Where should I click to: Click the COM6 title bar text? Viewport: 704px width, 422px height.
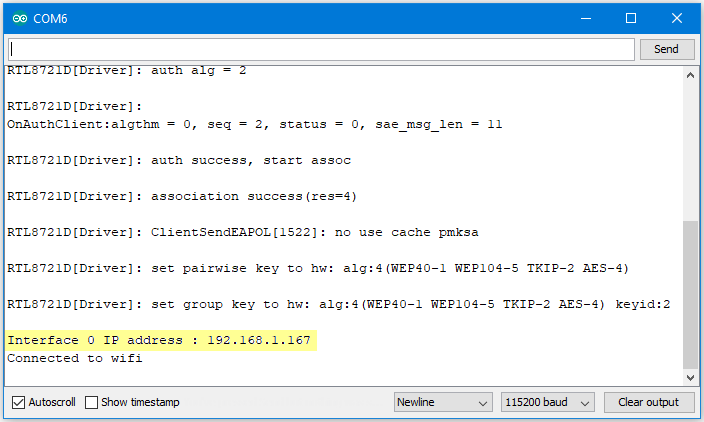[x=50, y=18]
